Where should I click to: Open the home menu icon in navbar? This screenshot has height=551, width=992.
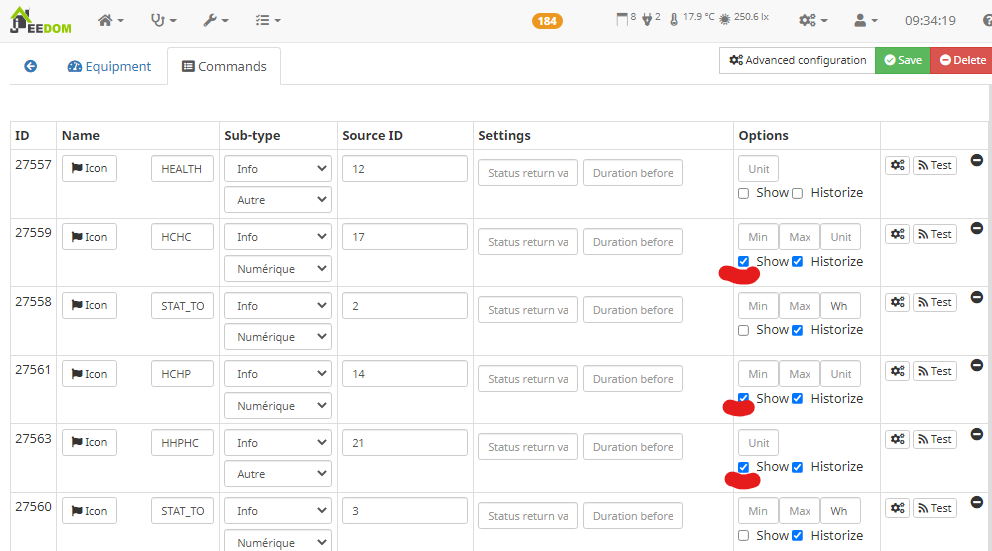[x=110, y=20]
